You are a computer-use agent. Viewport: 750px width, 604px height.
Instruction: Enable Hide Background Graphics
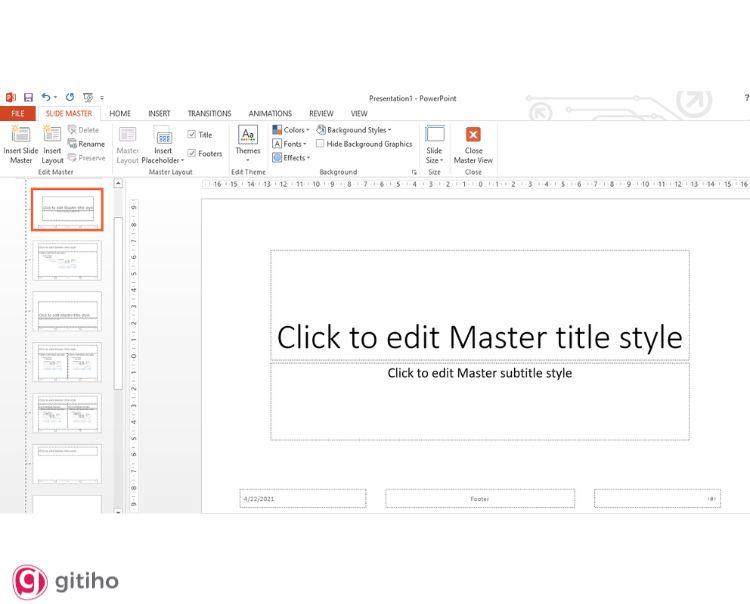tap(320, 143)
